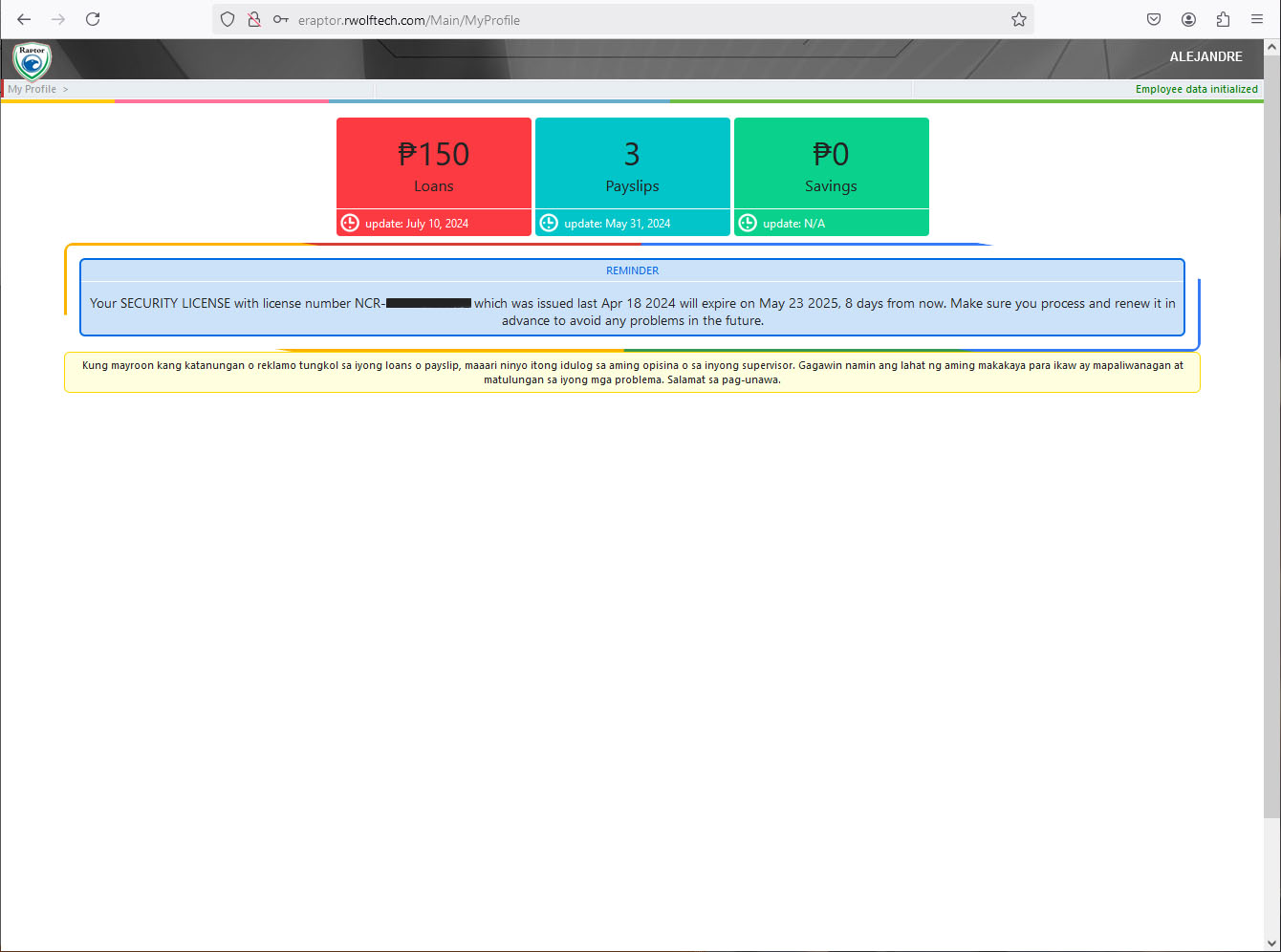Click the My Profile breadcrumb
Image resolution: width=1281 pixels, height=952 pixels.
tap(33, 89)
